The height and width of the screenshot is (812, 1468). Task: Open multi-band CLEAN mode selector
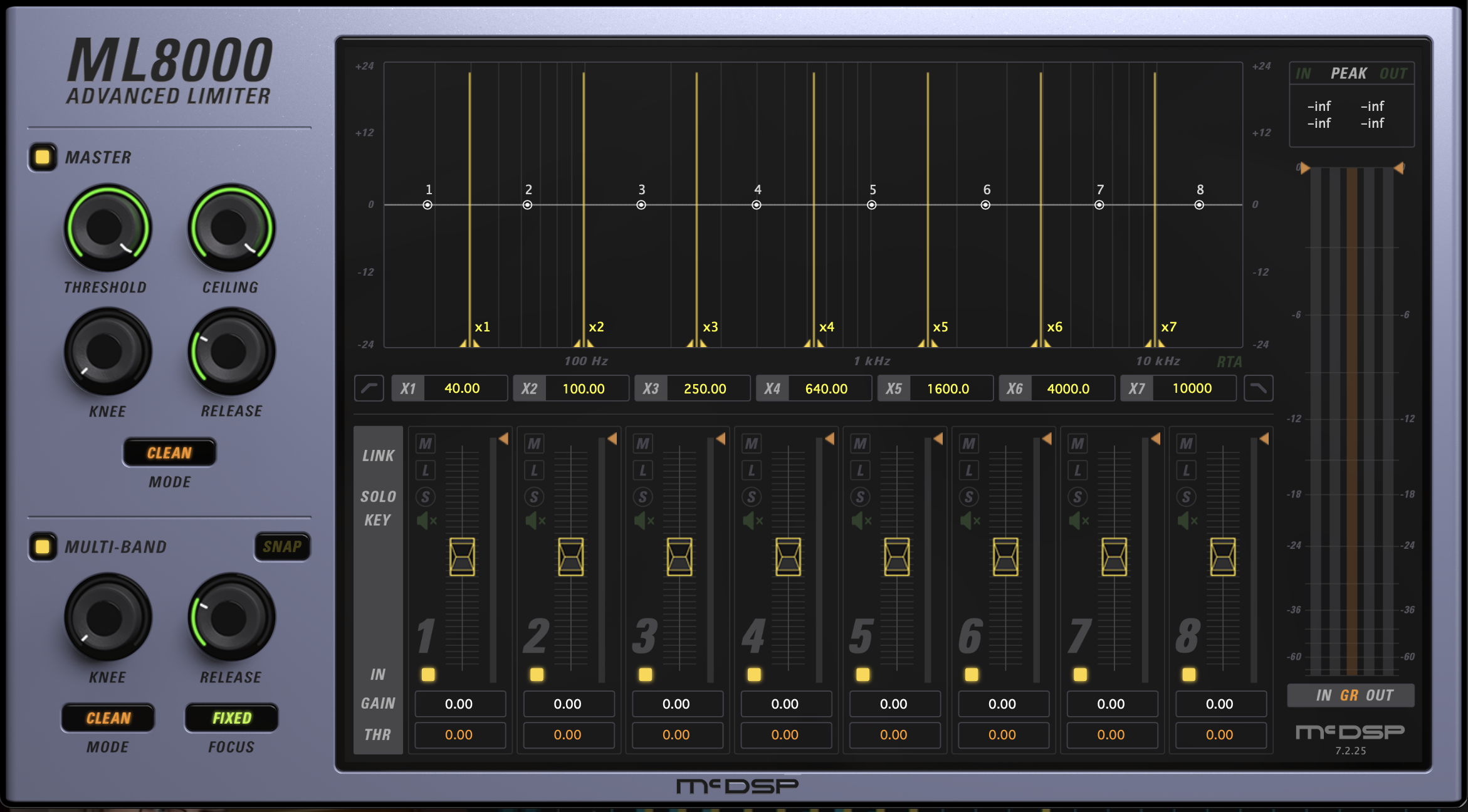click(x=108, y=718)
